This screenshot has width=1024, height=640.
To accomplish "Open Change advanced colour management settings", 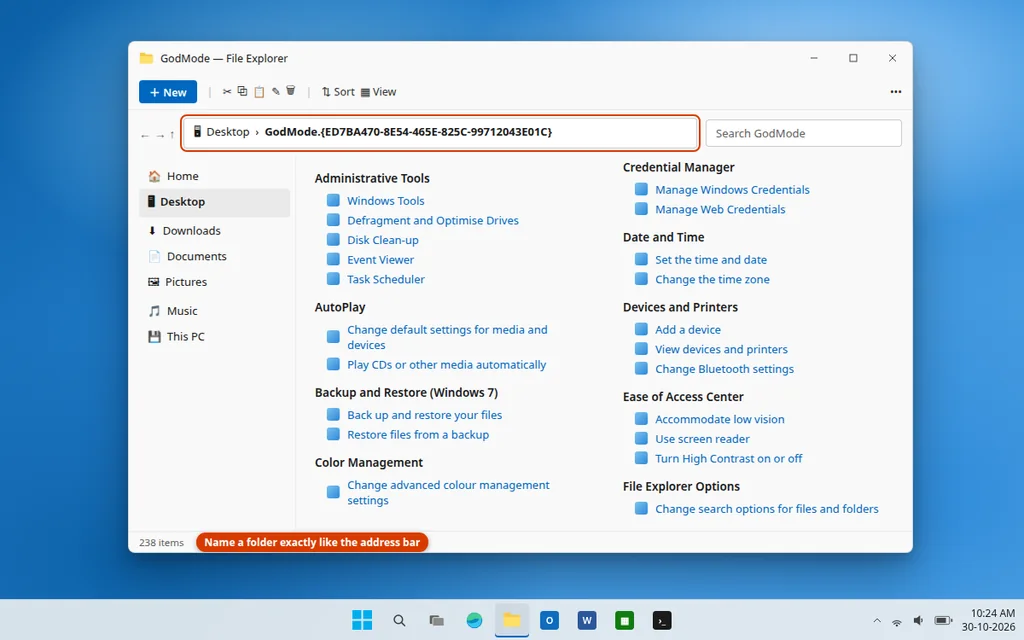I will tap(448, 492).
